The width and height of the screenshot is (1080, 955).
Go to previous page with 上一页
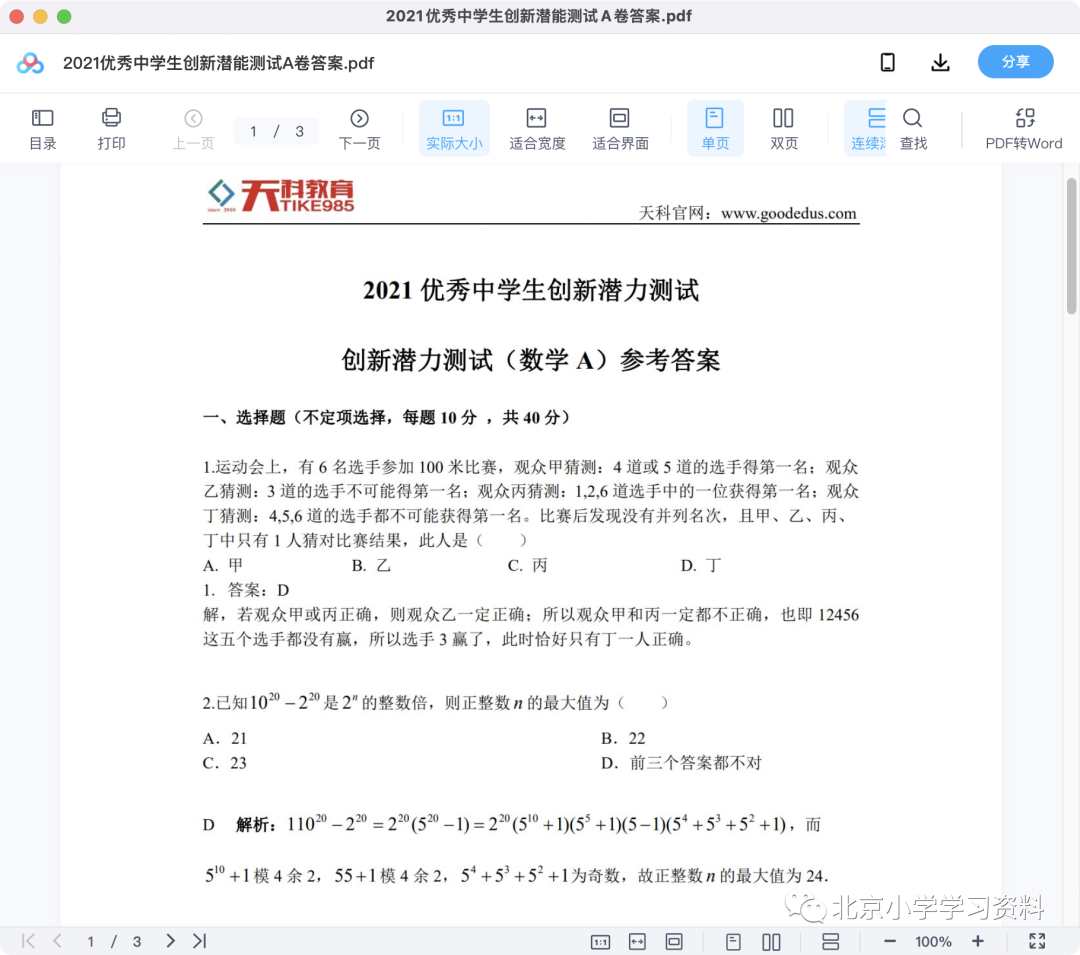tap(194, 129)
